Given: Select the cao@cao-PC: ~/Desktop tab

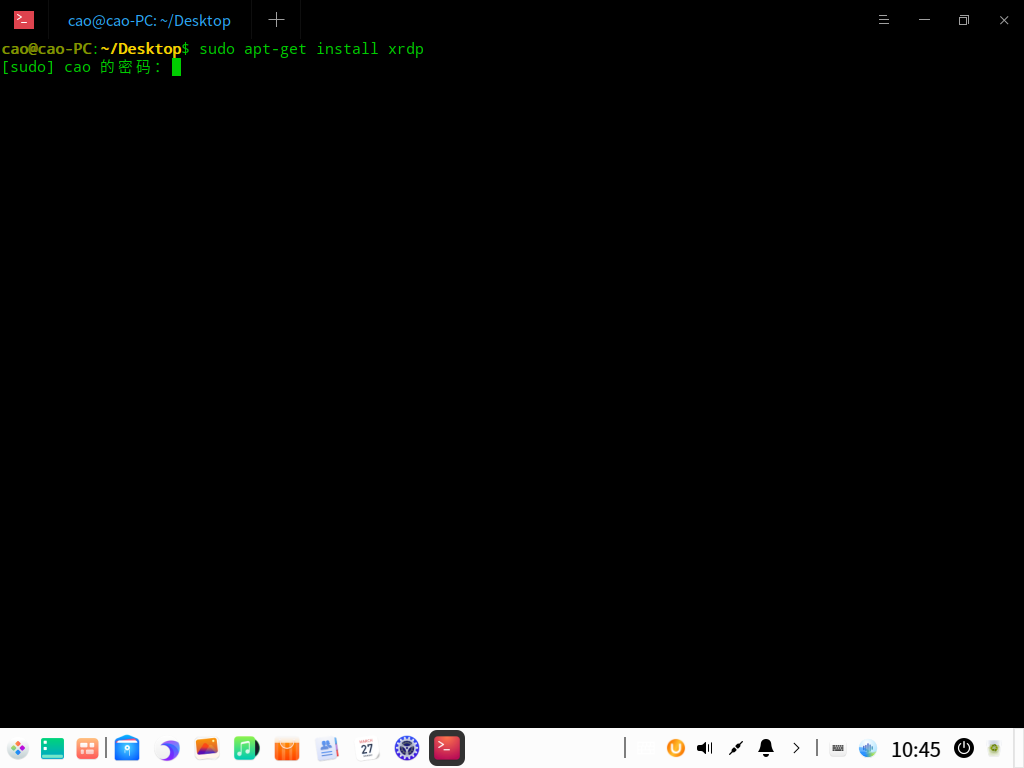Looking at the screenshot, I should tap(150, 21).
